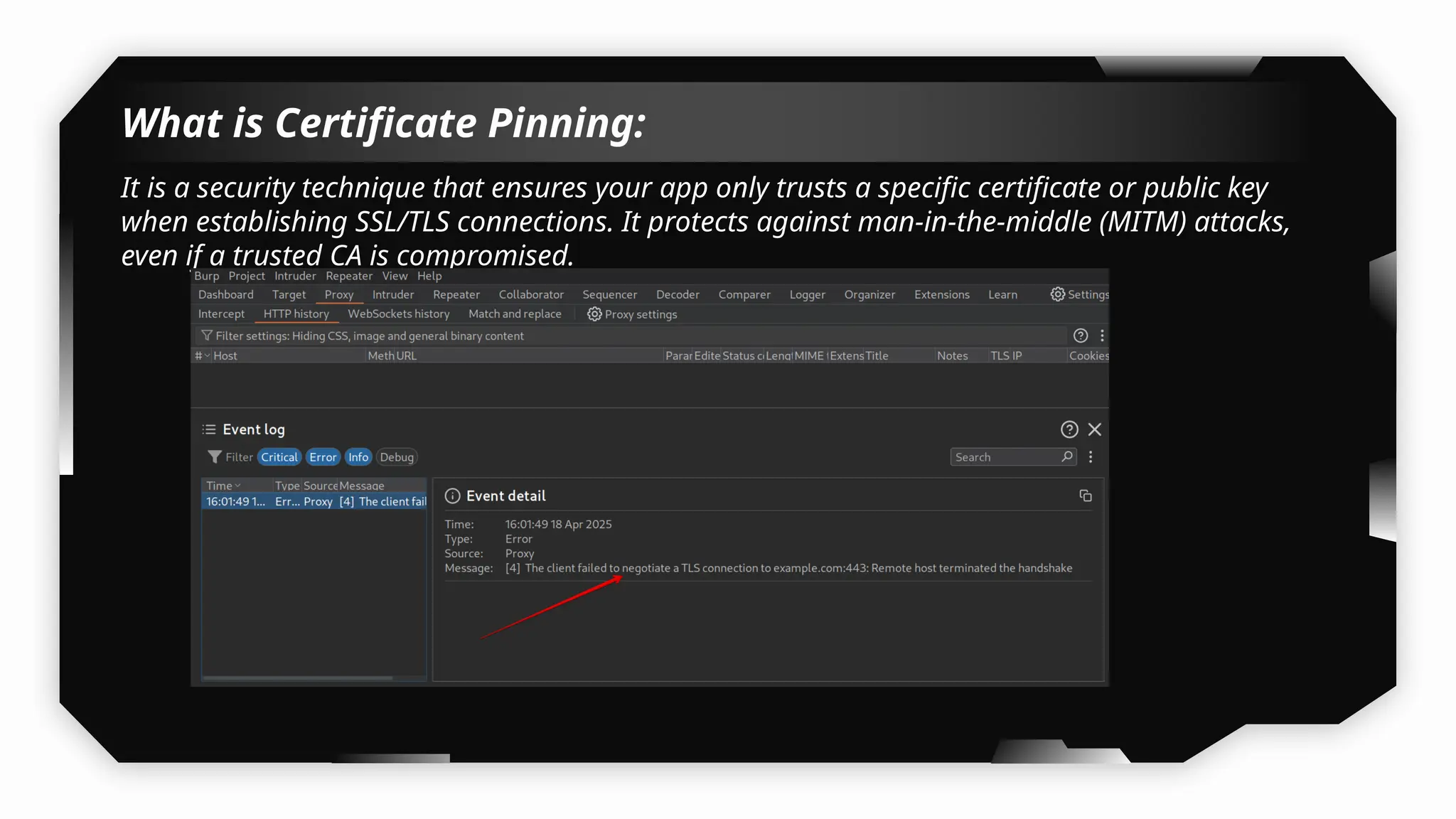Open the Event log help icon
The image size is (1456, 819).
tap(1069, 429)
